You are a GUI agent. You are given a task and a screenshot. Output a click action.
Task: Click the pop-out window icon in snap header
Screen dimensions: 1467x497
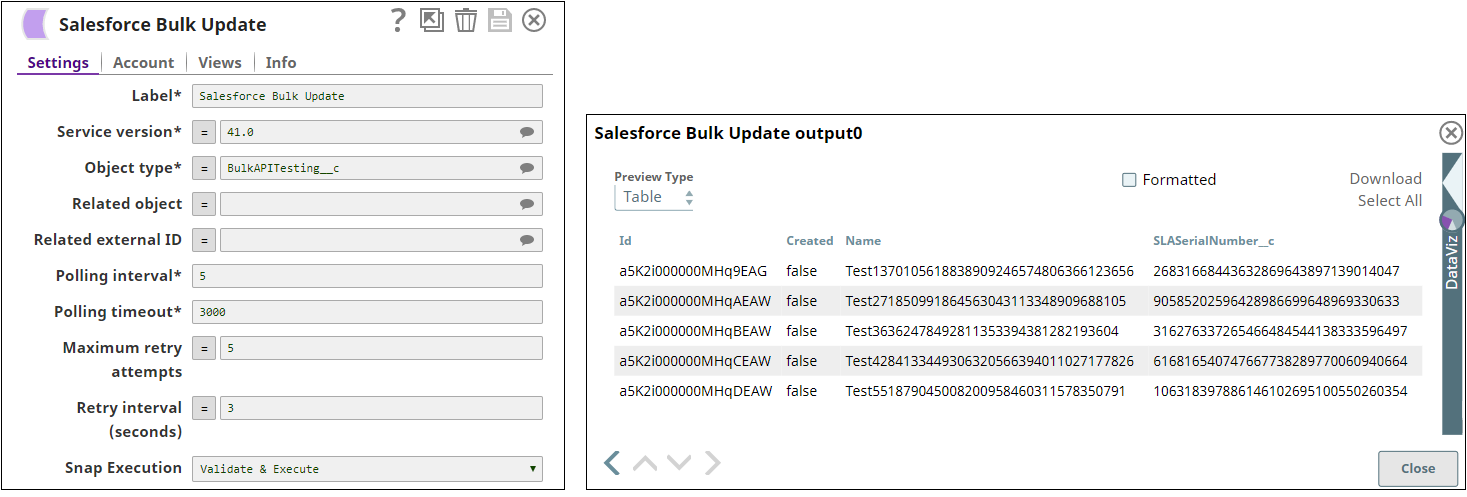(x=431, y=20)
